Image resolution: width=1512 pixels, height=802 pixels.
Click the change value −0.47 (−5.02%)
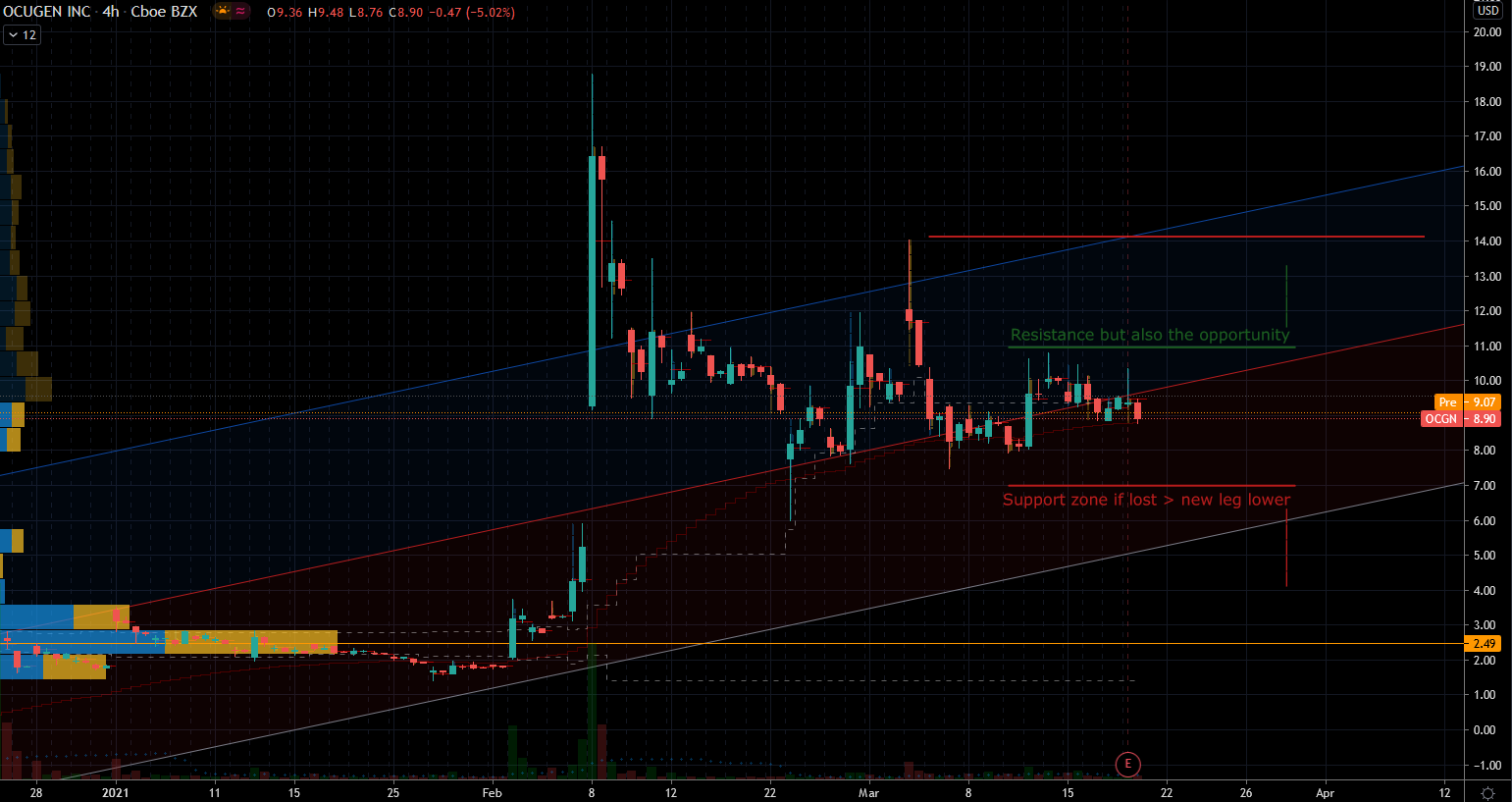click(x=474, y=13)
